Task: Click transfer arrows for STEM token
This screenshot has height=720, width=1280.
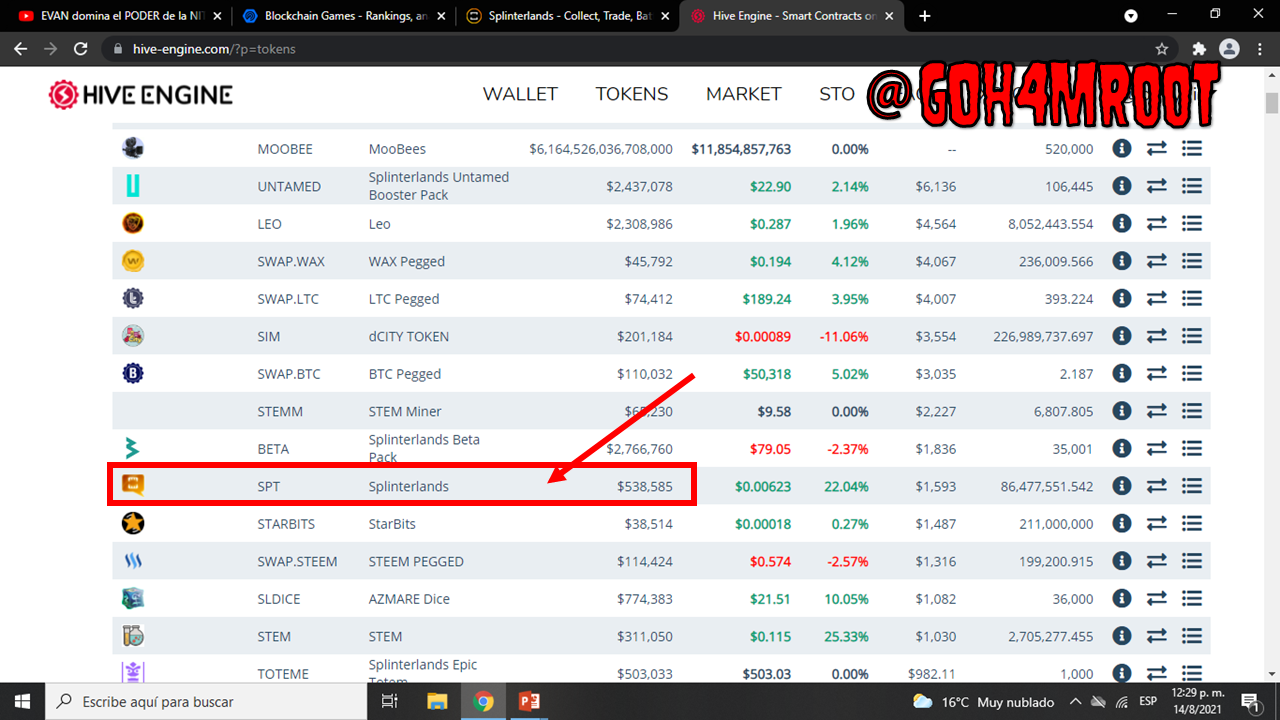Action: 1157,636
